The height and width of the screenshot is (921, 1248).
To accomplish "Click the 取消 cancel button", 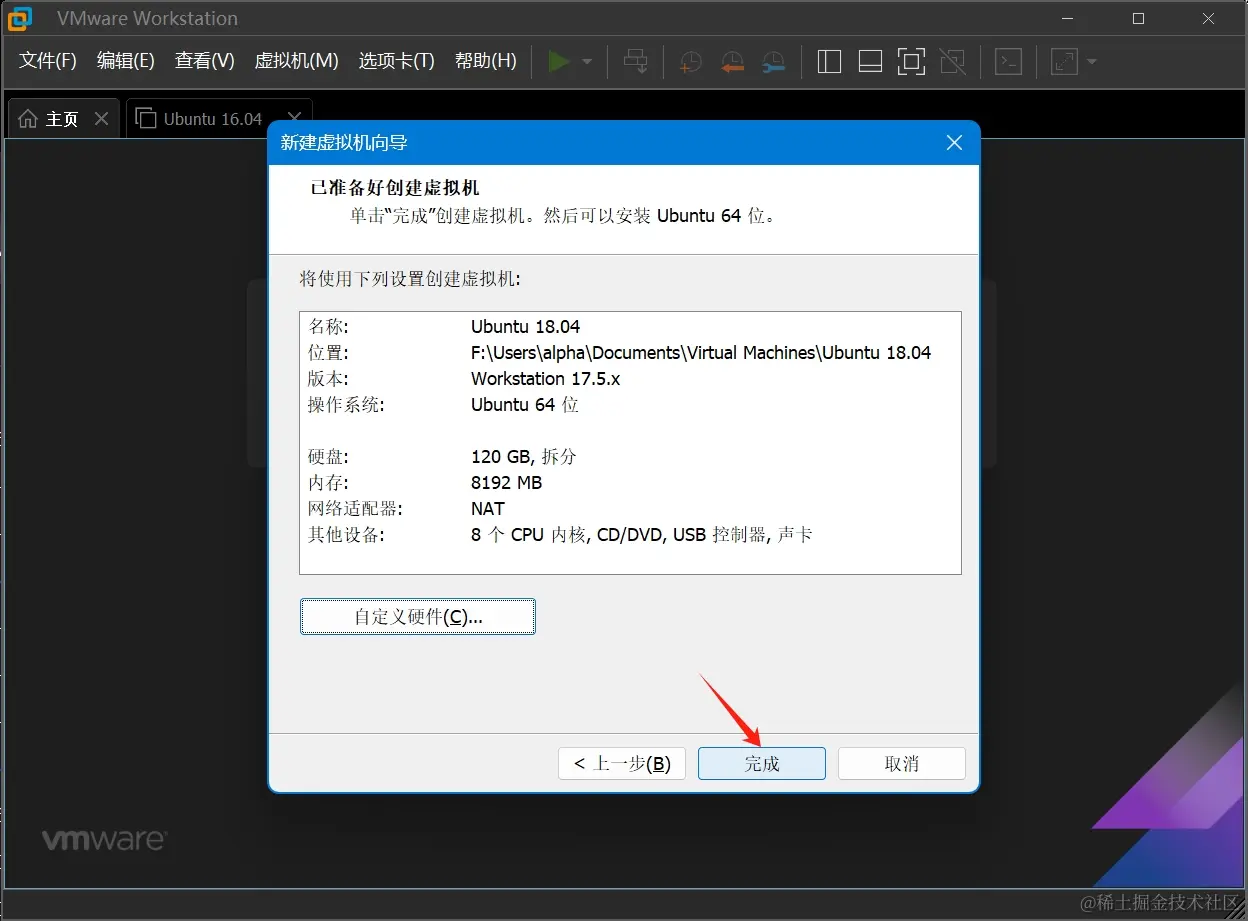I will (x=902, y=763).
